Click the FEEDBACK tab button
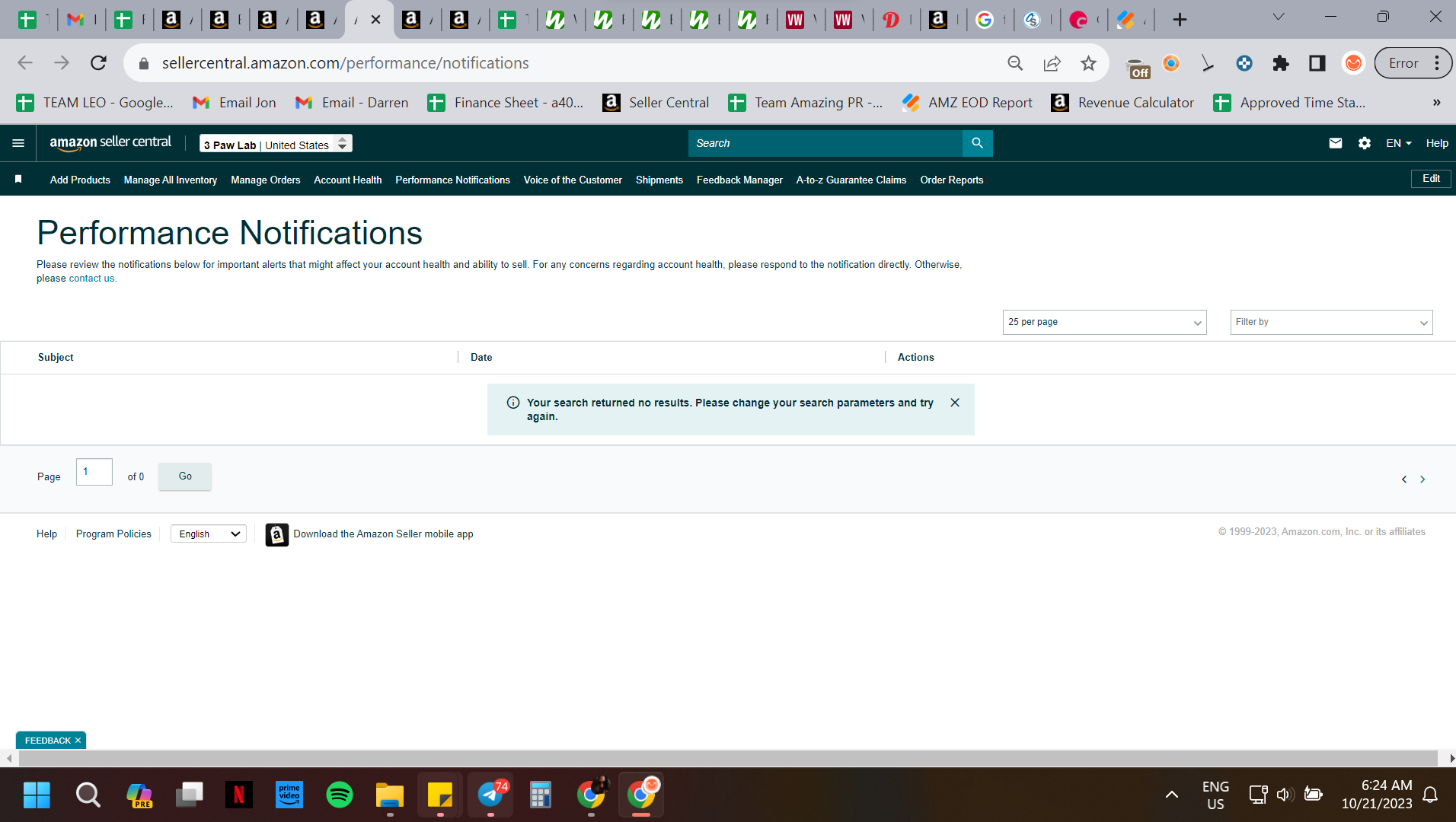 (47, 741)
